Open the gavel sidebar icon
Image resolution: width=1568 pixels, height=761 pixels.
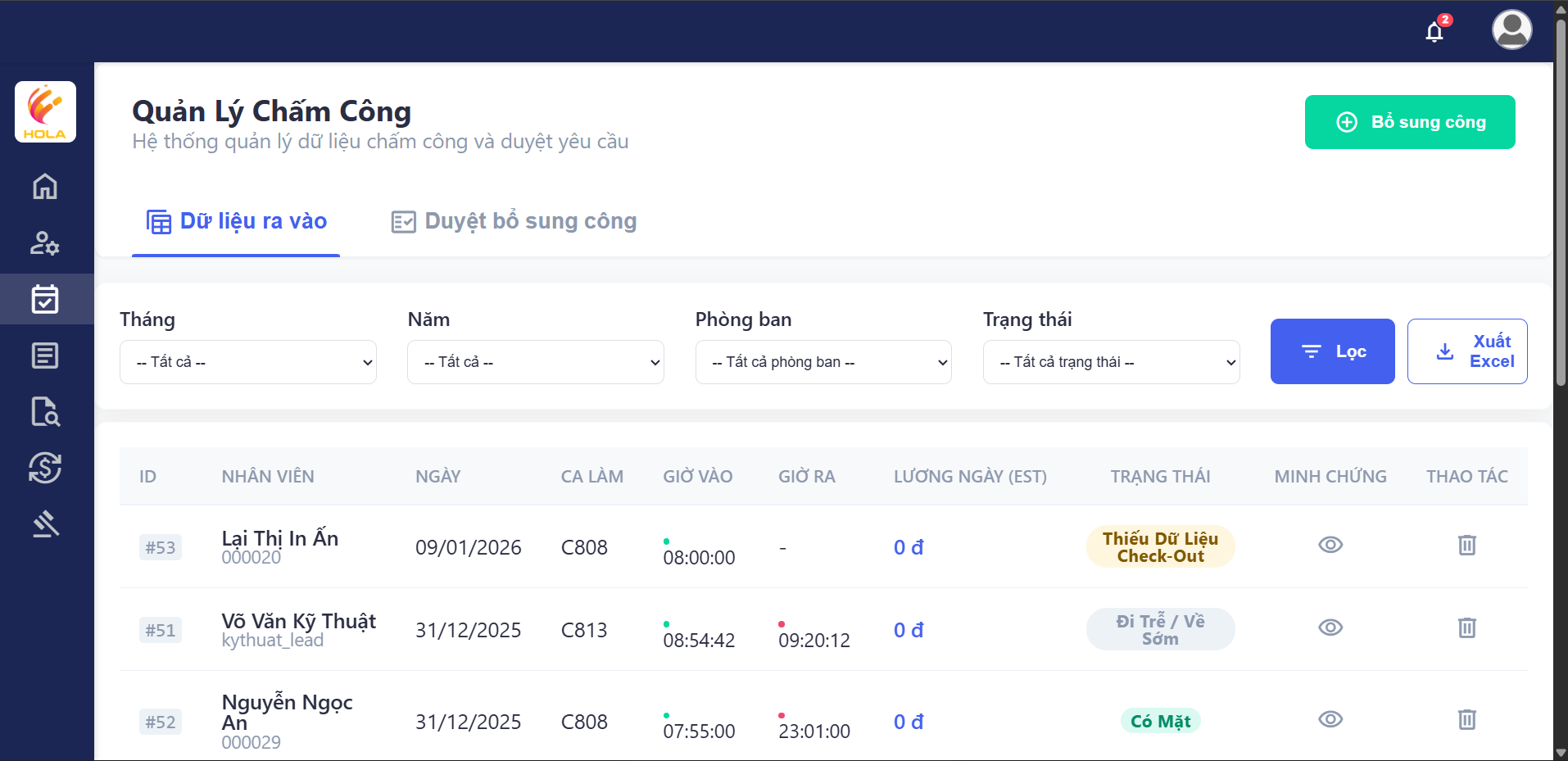45,523
